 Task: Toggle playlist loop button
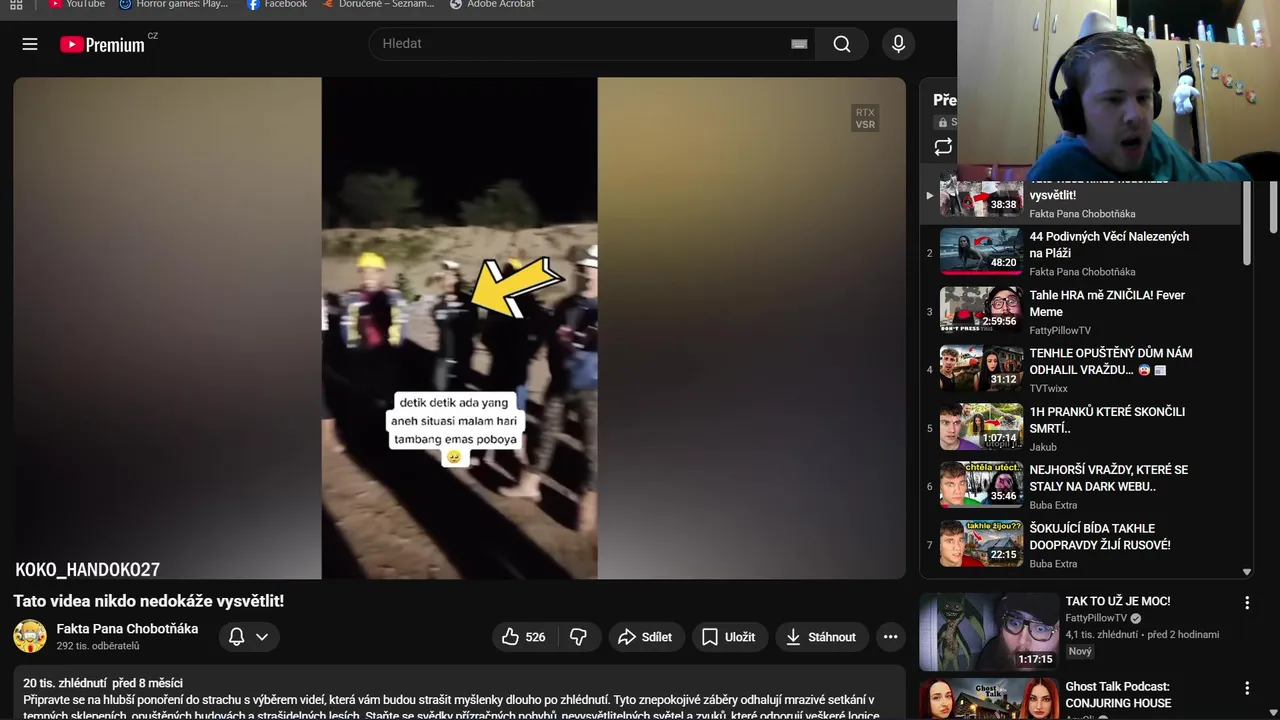tap(943, 147)
